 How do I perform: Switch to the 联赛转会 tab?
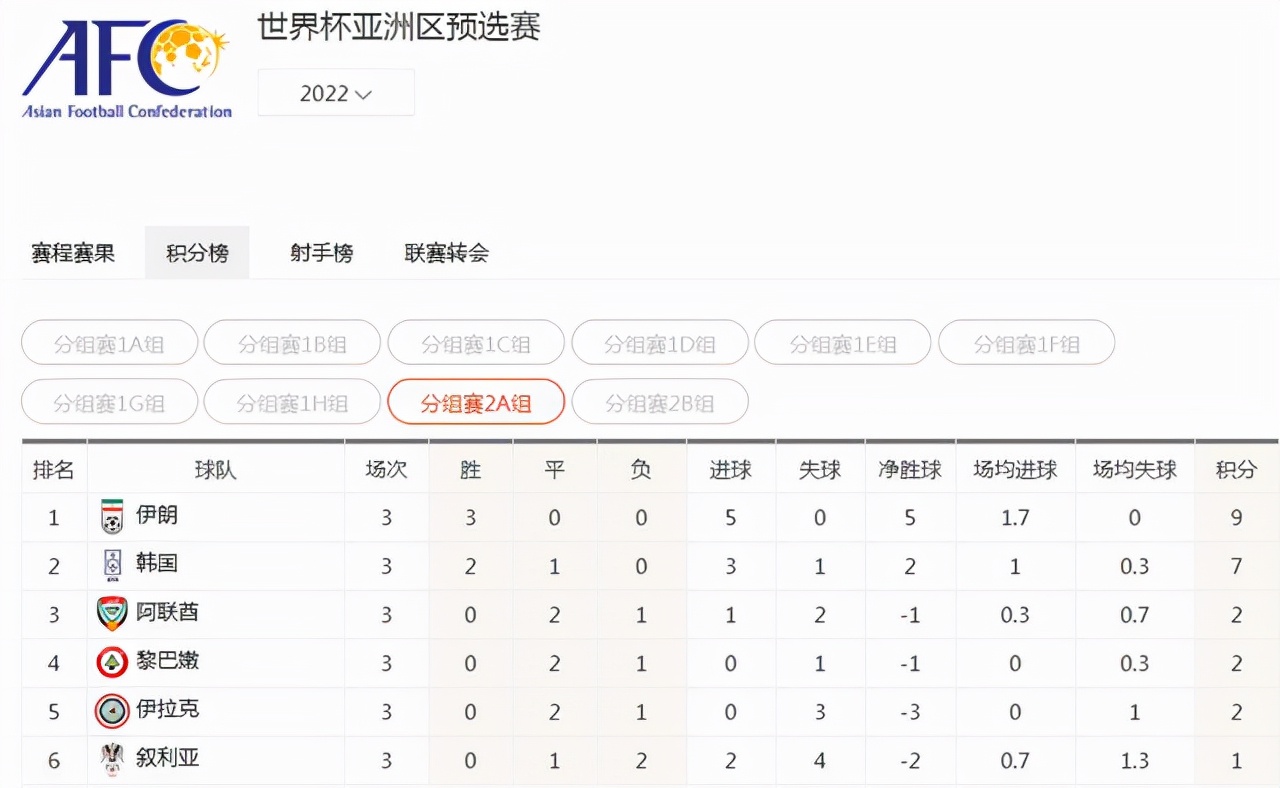pos(447,253)
